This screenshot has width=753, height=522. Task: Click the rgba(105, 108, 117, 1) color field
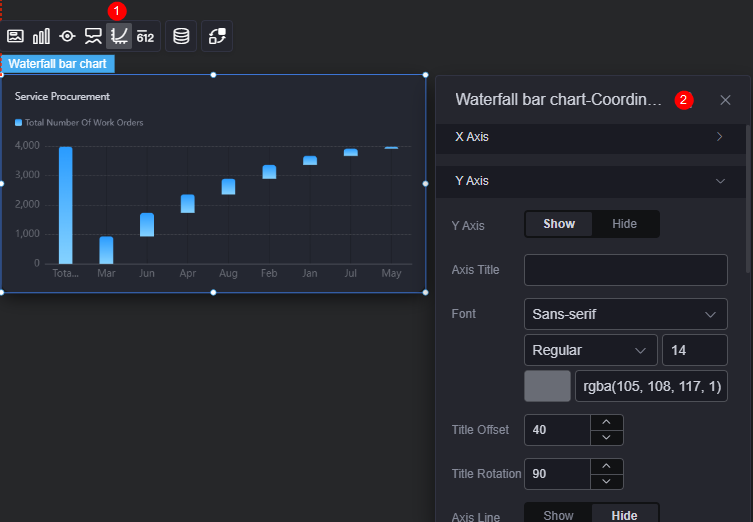[x=652, y=386]
